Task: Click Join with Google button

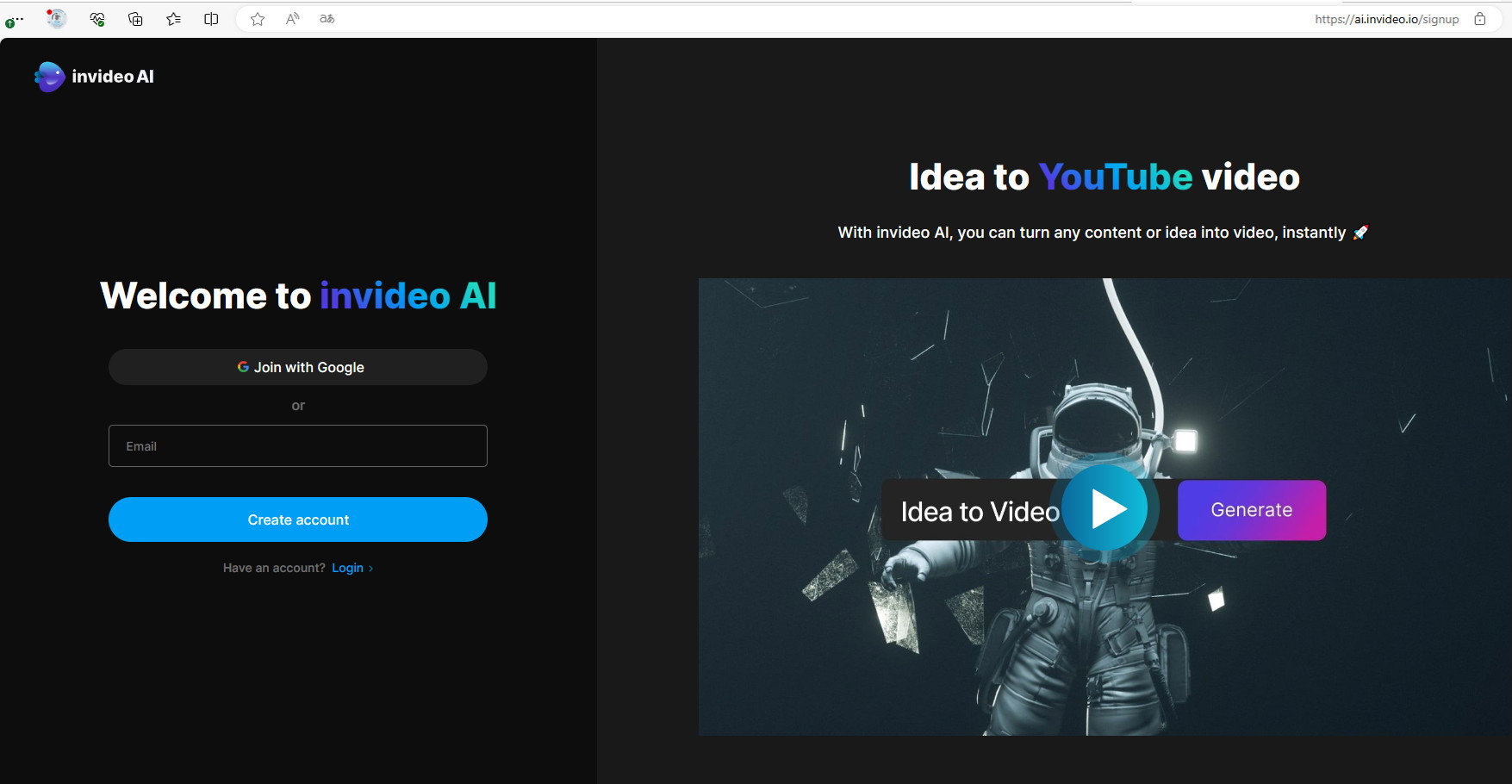Action: [298, 367]
